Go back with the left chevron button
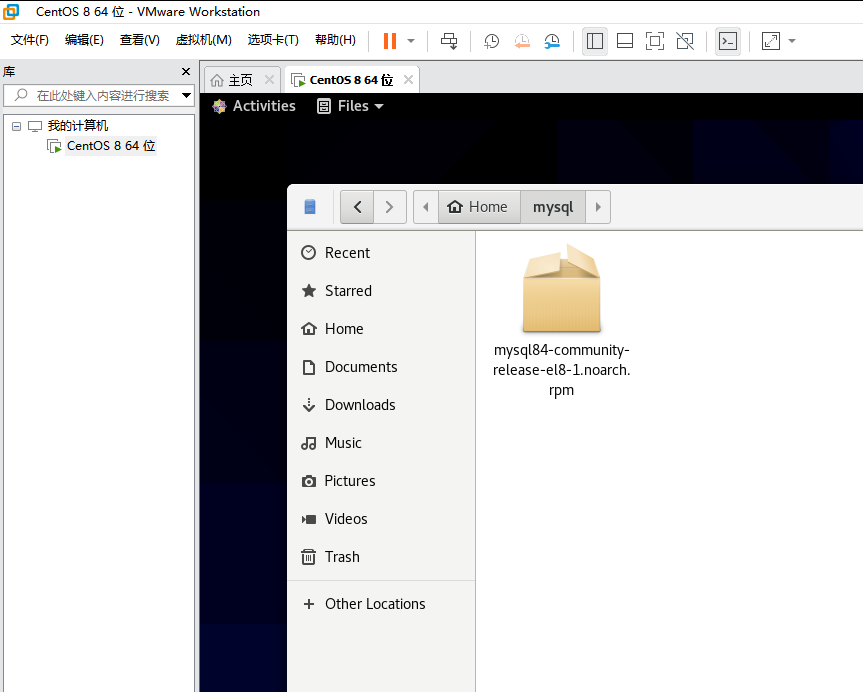 coord(357,207)
